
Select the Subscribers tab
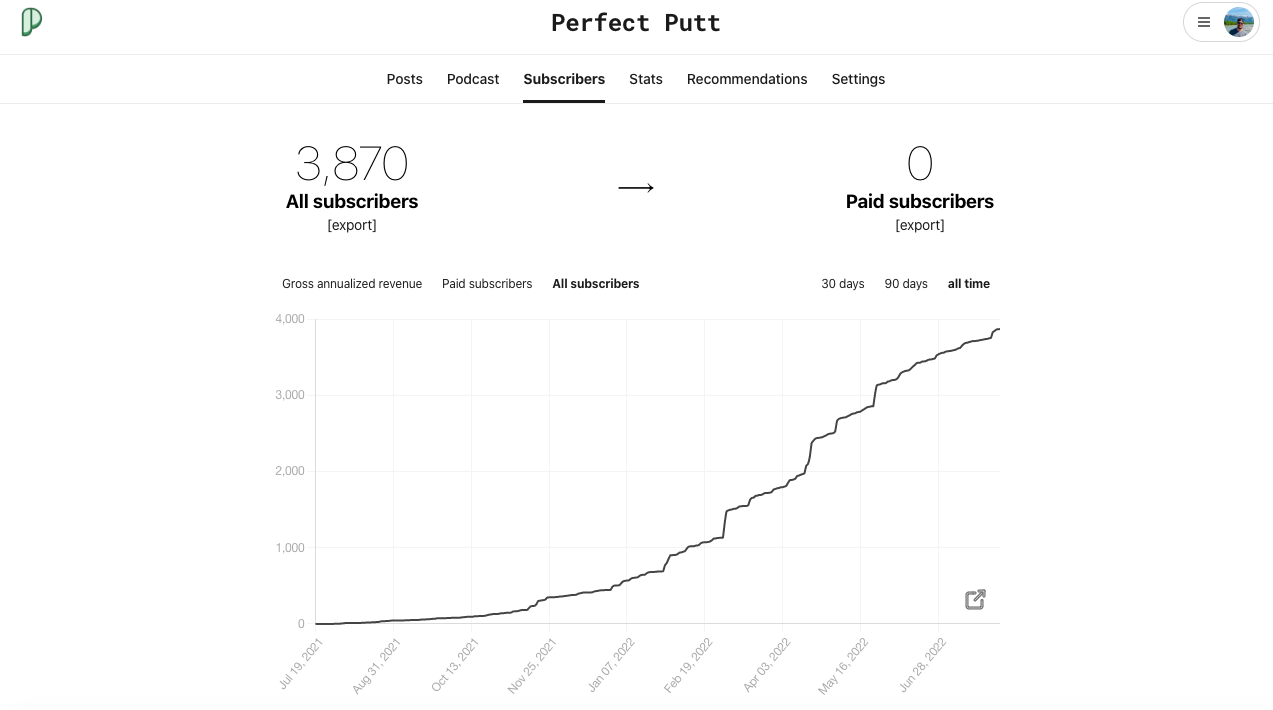(564, 79)
